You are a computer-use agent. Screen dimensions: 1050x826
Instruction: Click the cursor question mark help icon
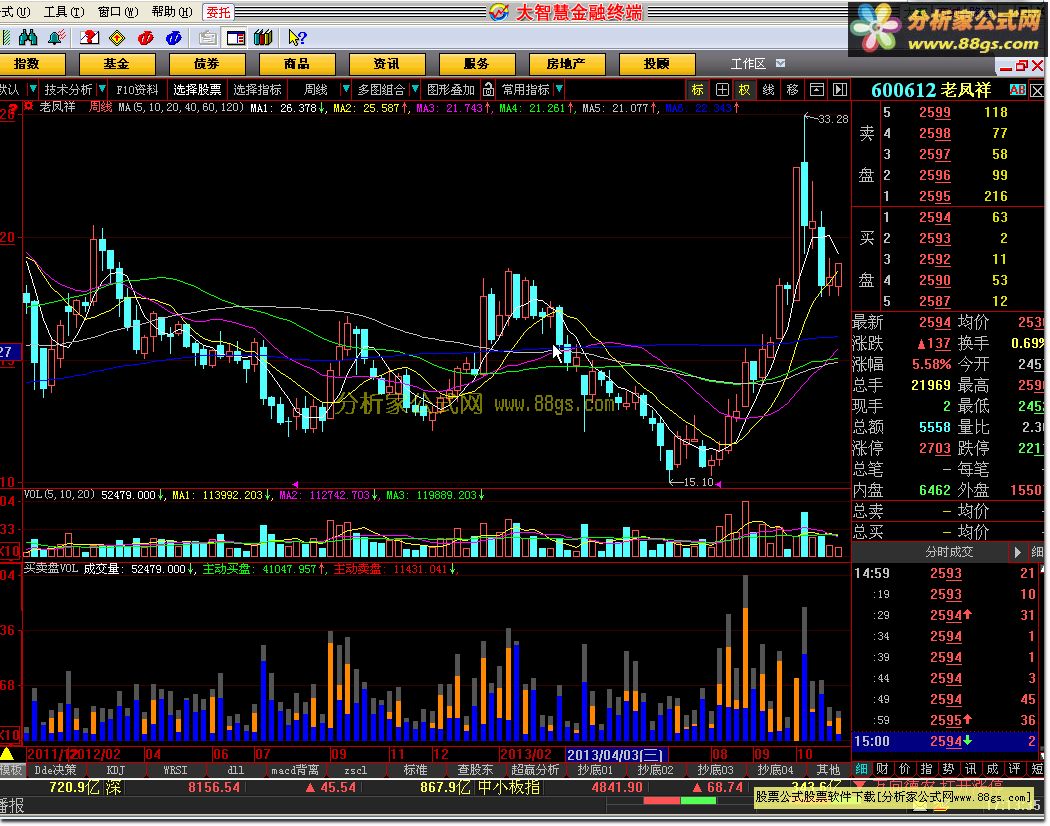[297, 38]
